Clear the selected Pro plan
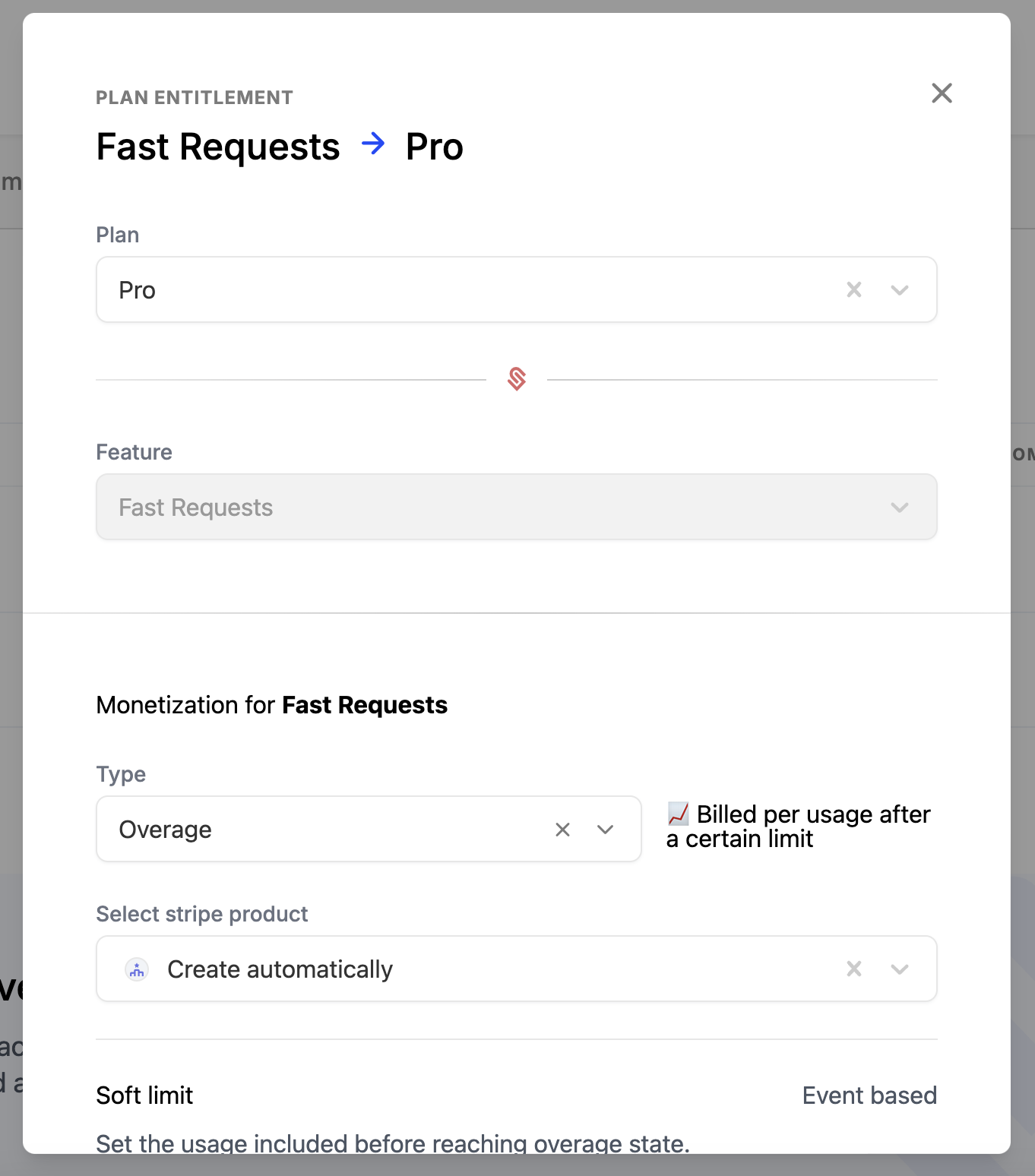This screenshot has height=1176, width=1035. pos(854,289)
